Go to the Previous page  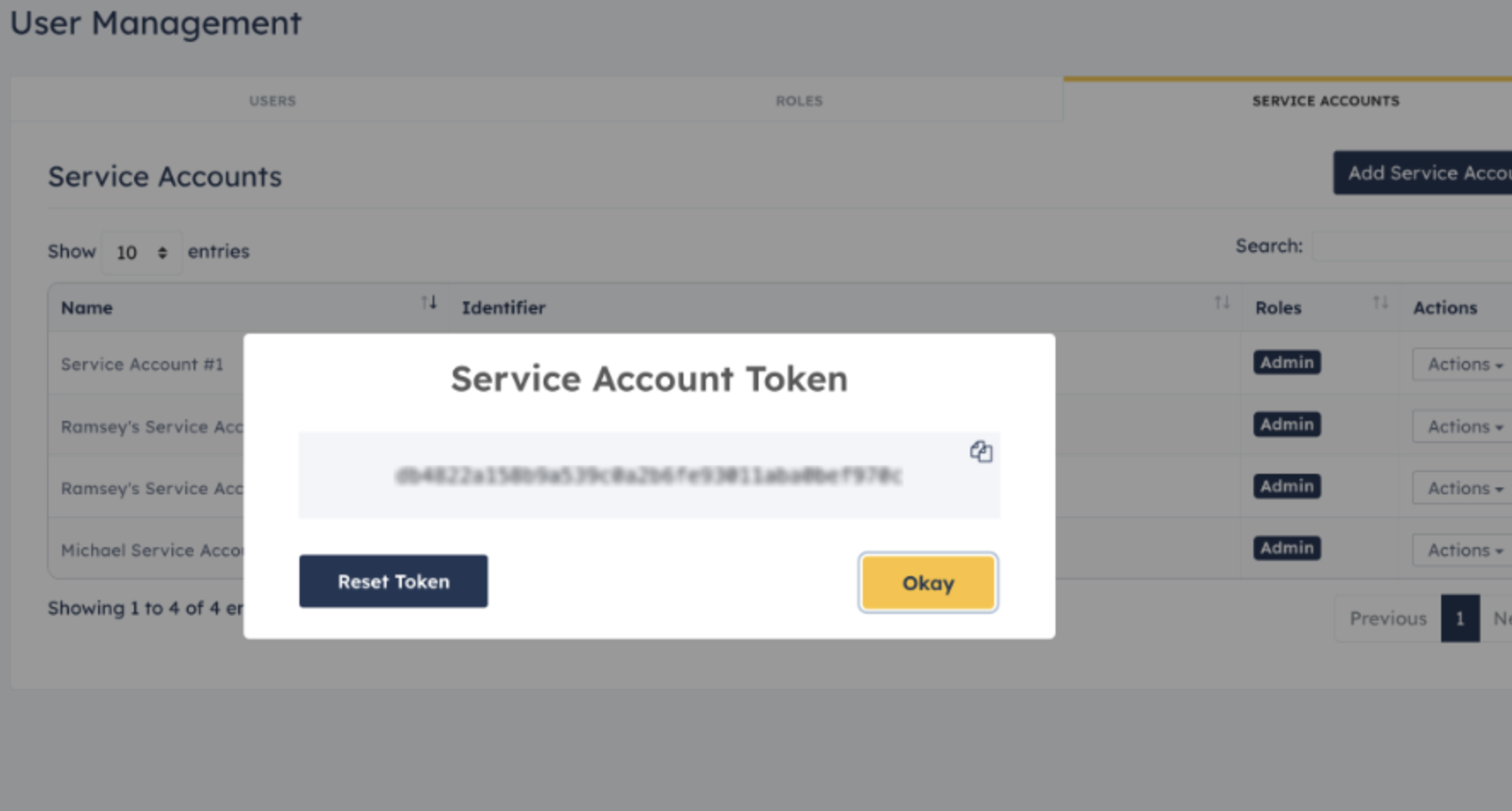coord(1387,618)
